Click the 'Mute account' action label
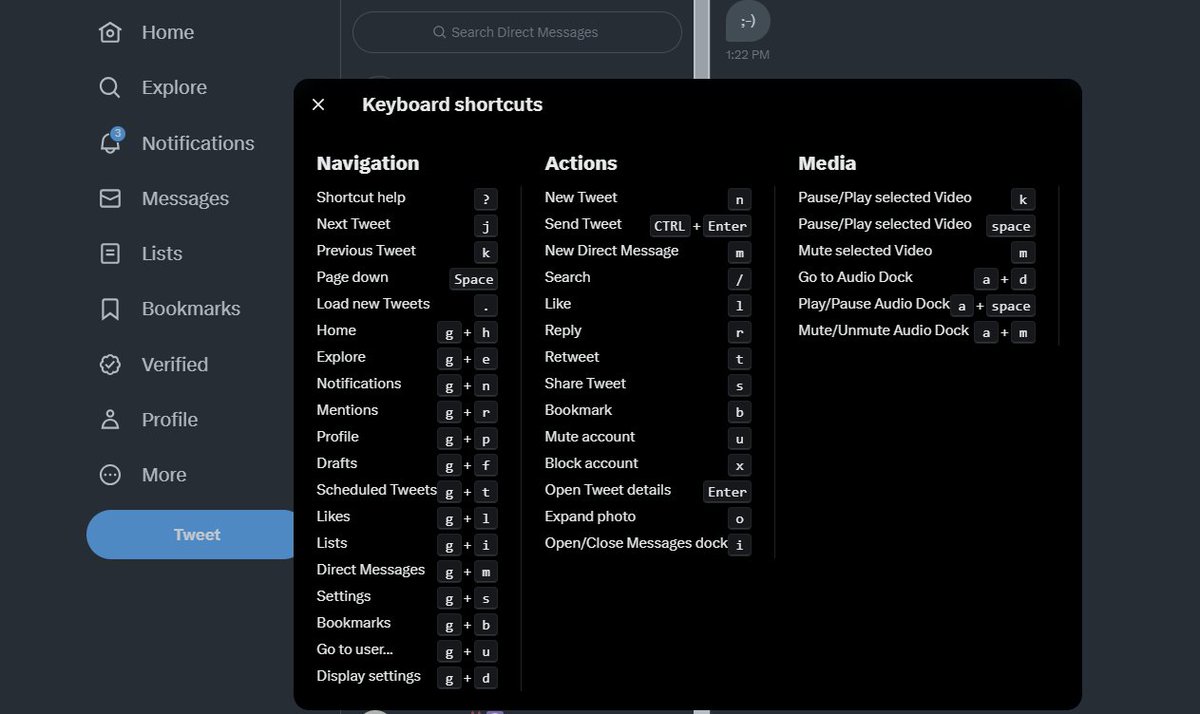 click(x=590, y=437)
